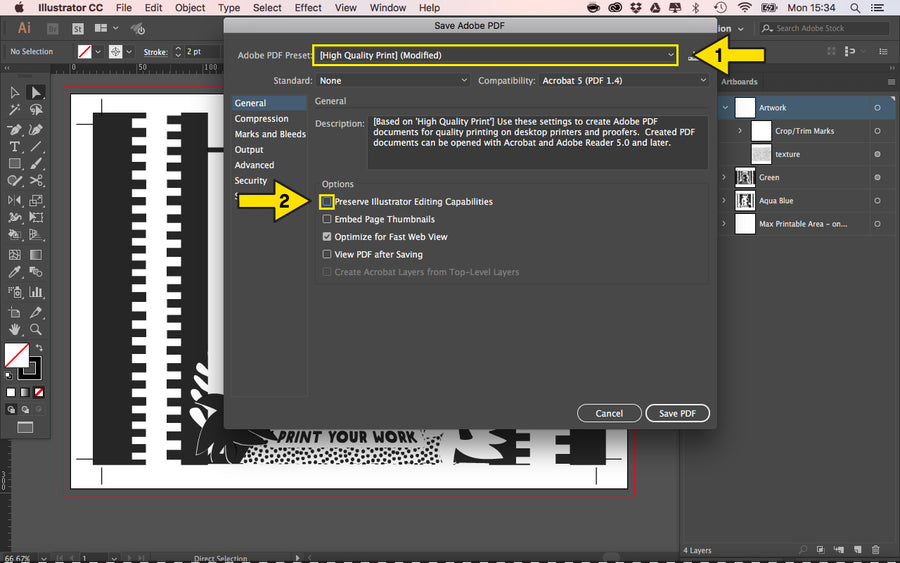
Task: Select the Perspective Grid tool
Action: click(36, 235)
